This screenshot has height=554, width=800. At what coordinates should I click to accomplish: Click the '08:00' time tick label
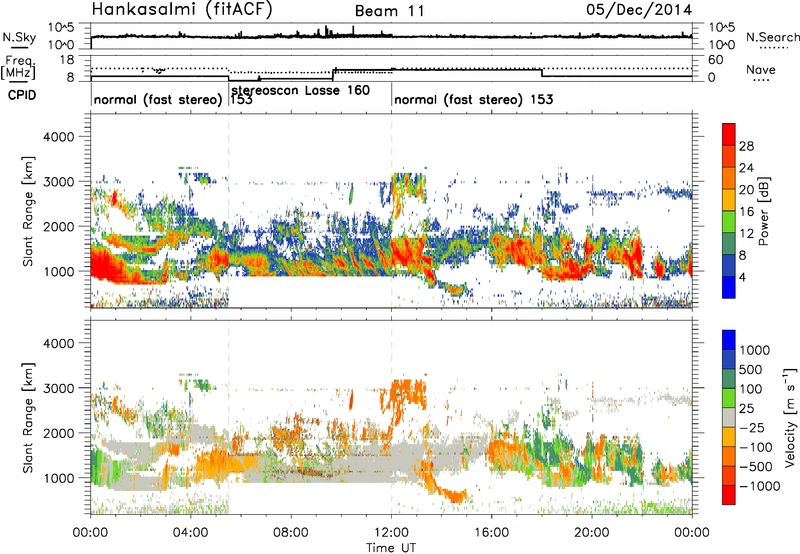pos(291,533)
